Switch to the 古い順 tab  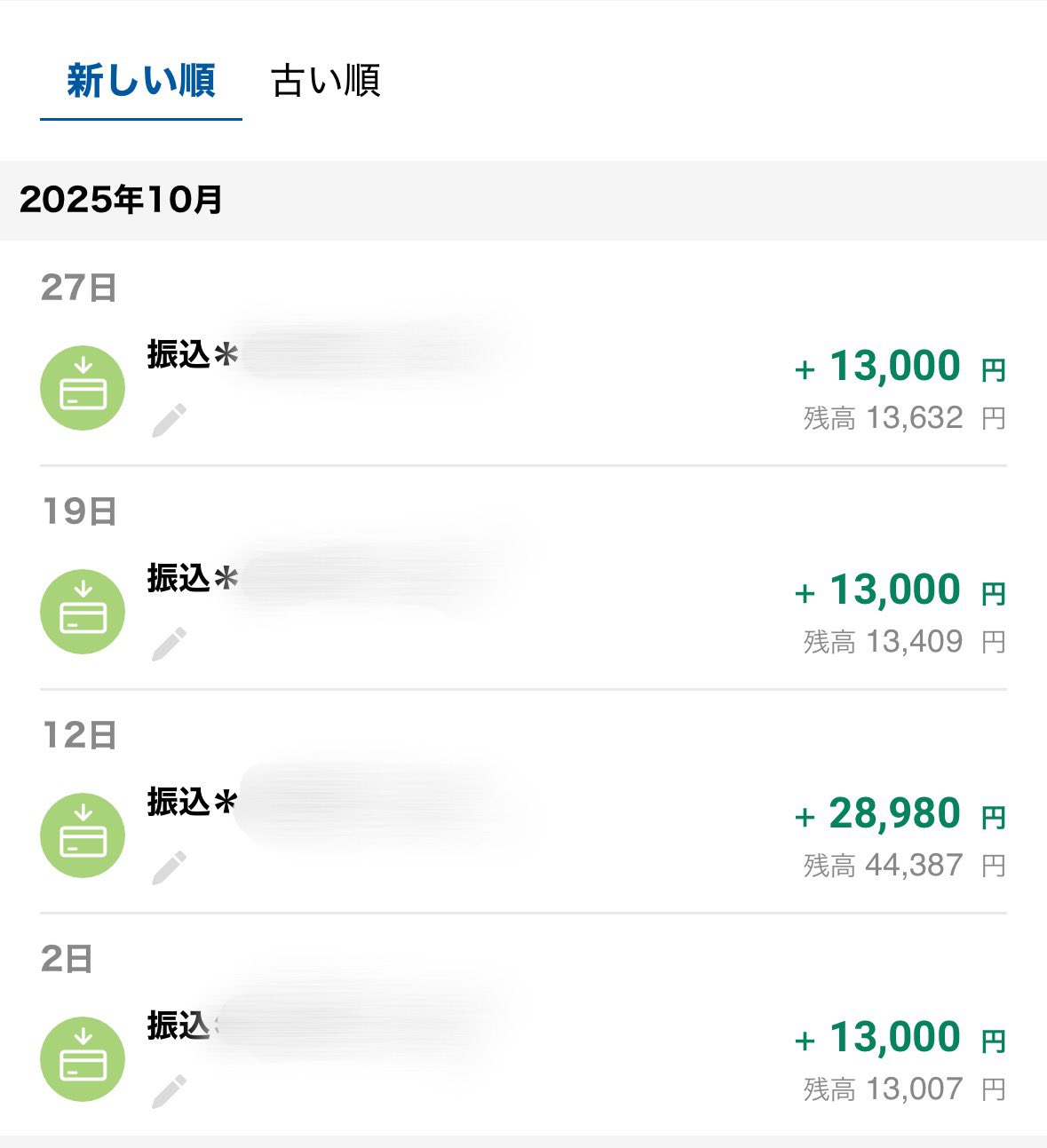[x=326, y=81]
